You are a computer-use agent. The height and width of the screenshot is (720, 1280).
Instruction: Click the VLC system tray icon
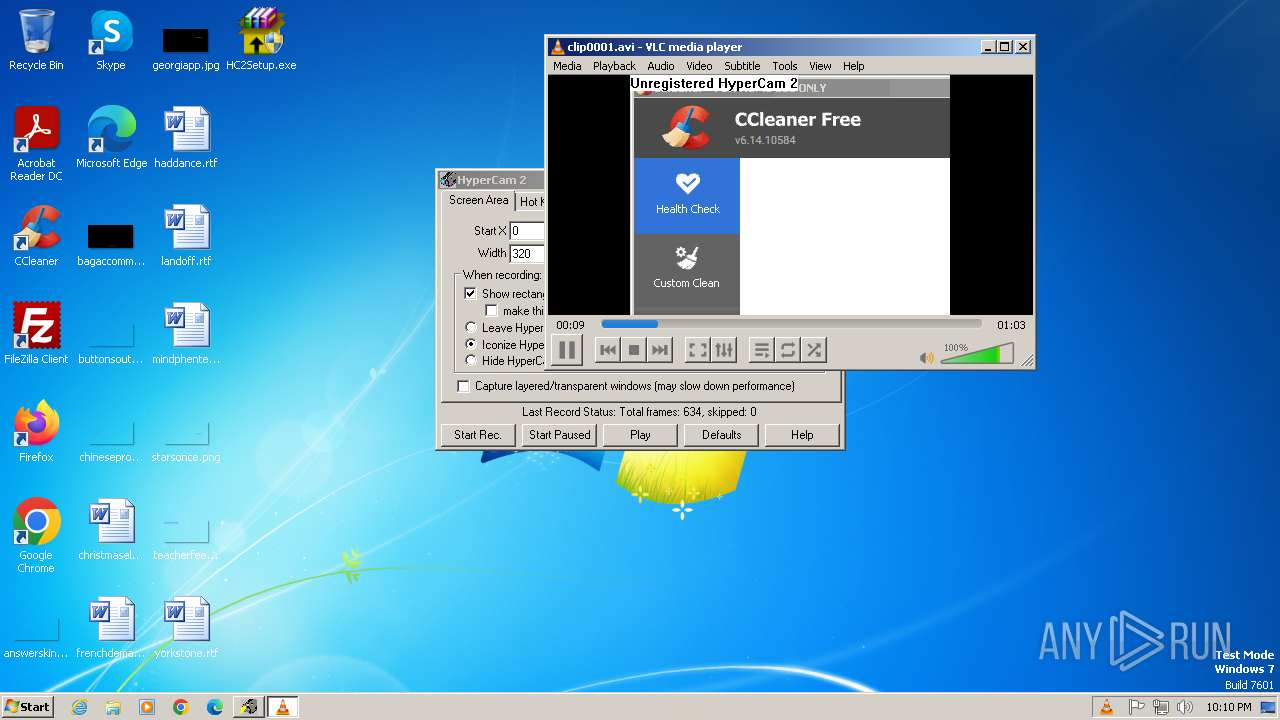point(1106,707)
